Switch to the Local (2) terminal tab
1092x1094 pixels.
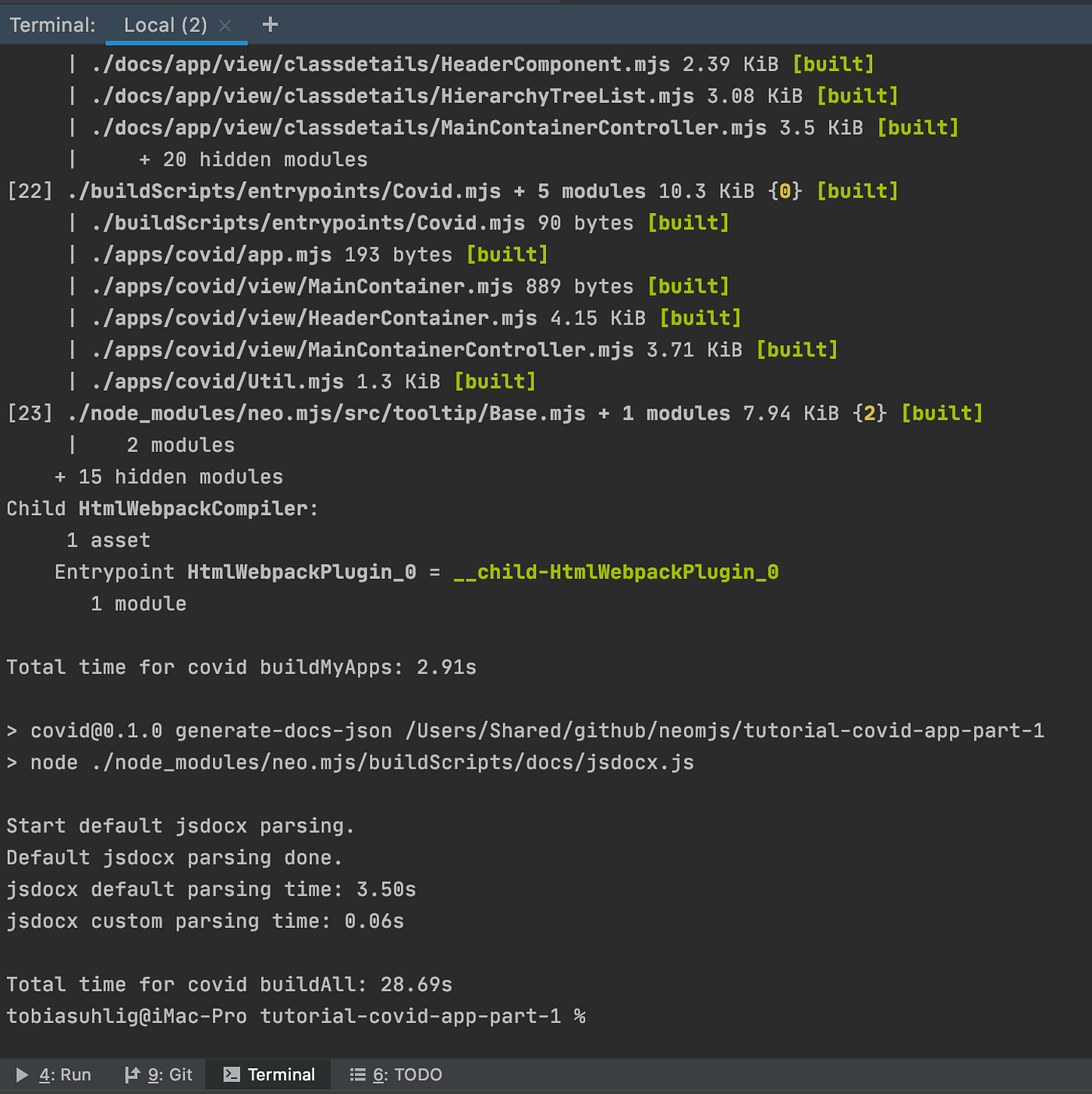coord(165,24)
